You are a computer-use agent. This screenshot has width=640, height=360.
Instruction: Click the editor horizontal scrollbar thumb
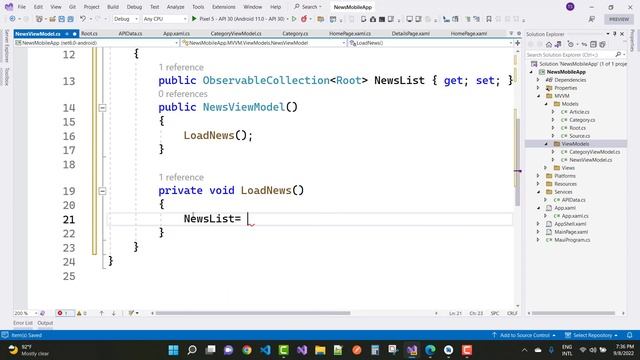[253, 313]
